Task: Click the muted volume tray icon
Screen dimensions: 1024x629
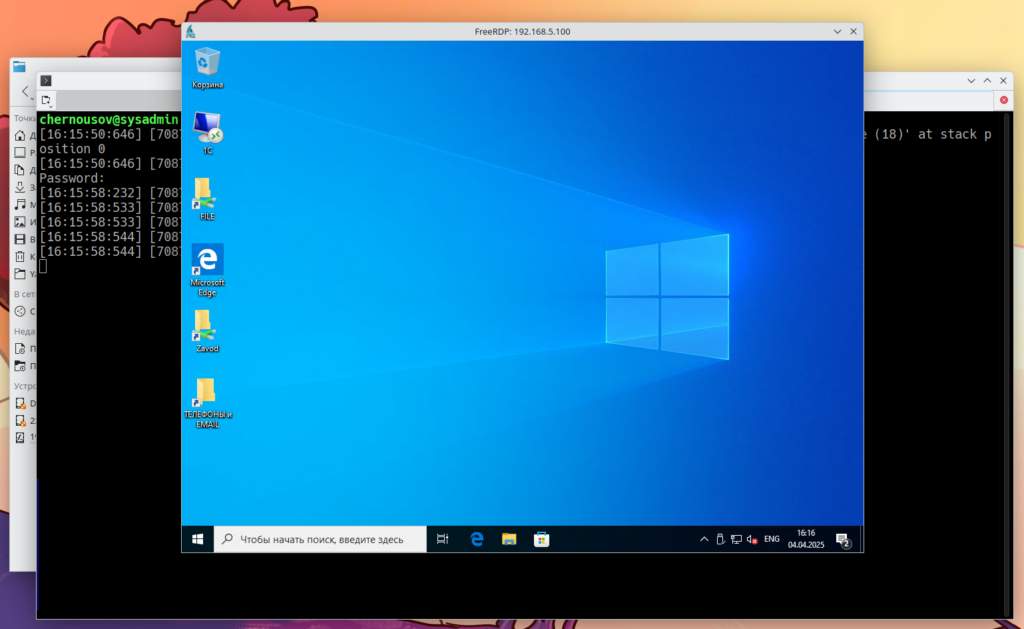Action: pos(752,539)
